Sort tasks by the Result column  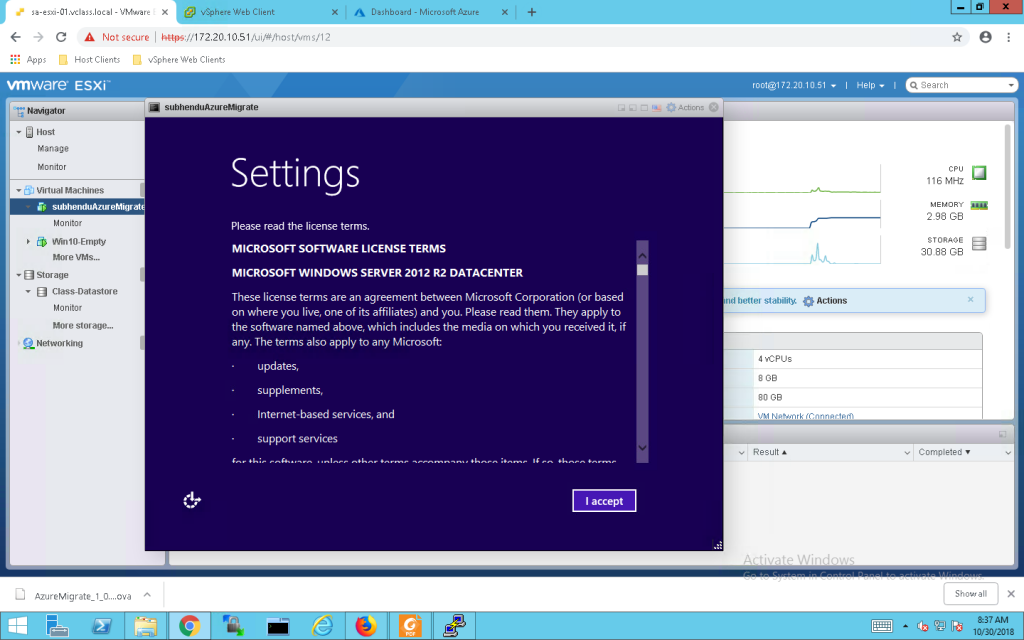[770, 452]
